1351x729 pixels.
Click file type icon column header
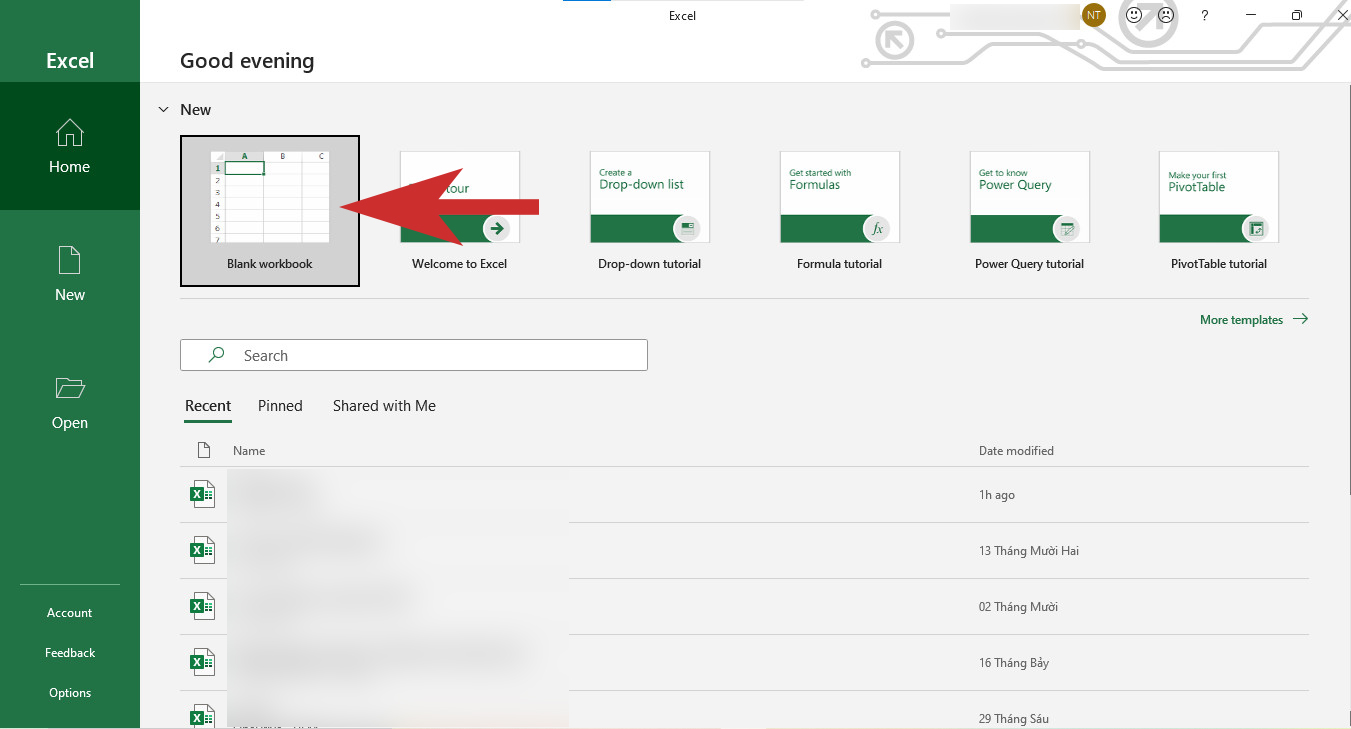pyautogui.click(x=203, y=451)
